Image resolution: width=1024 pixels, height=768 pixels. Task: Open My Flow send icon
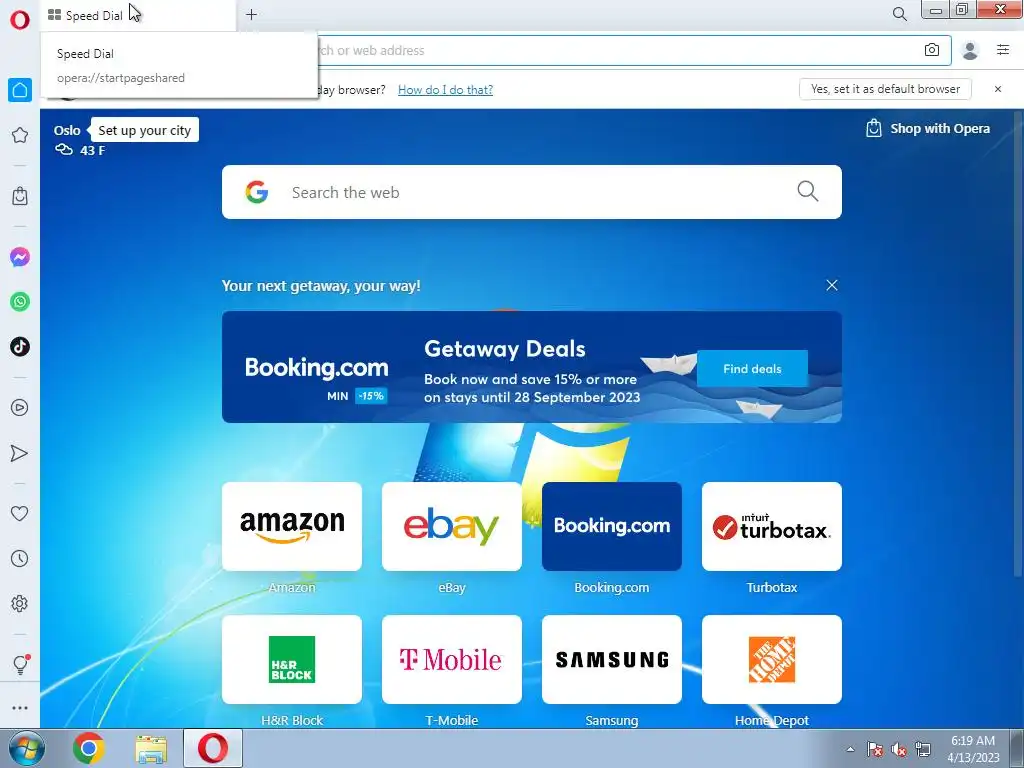20,453
